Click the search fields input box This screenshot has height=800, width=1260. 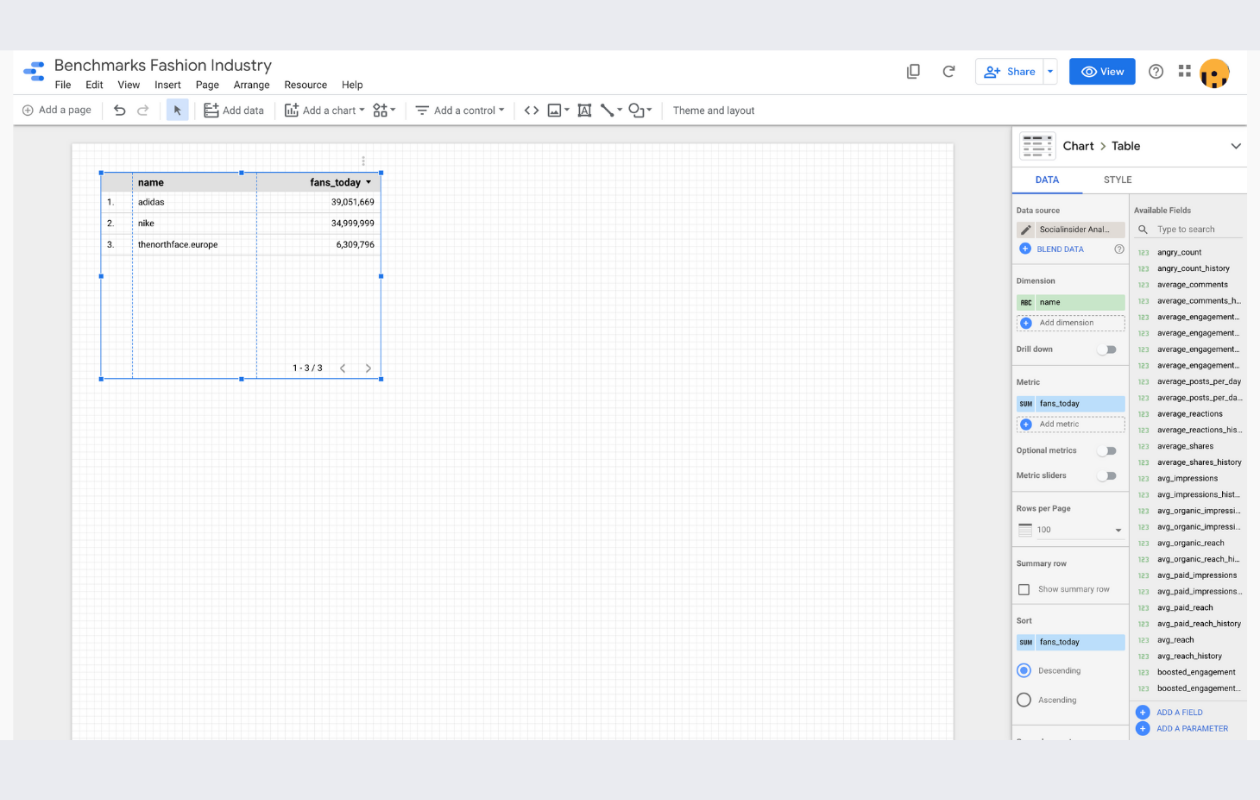click(1198, 229)
